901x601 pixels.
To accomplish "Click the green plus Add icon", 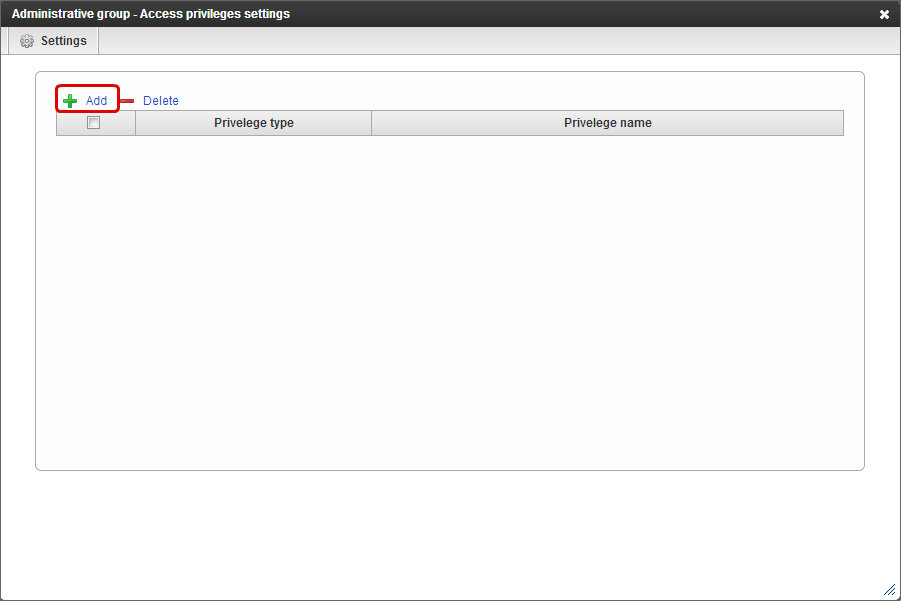I will (70, 101).
